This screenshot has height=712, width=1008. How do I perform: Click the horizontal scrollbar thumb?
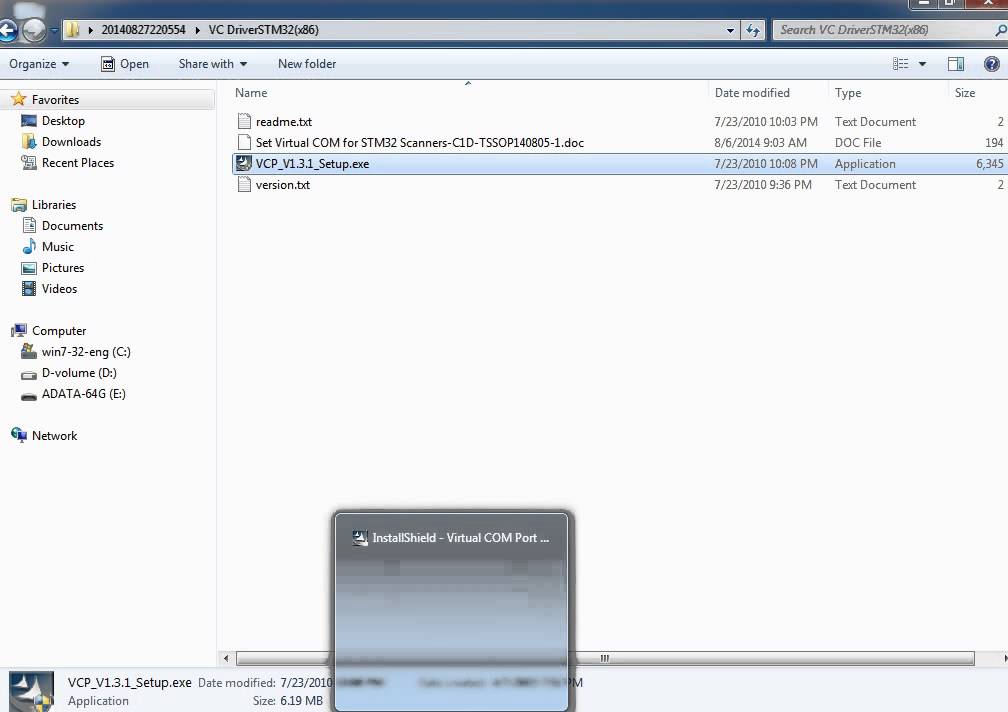pyautogui.click(x=605, y=658)
